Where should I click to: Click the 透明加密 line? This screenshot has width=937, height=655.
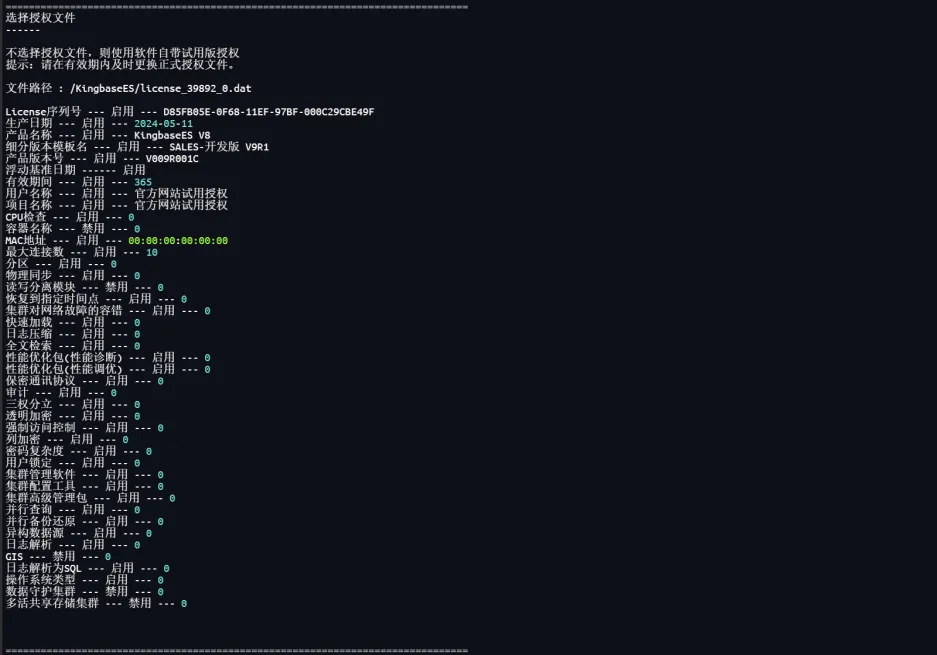[73, 416]
